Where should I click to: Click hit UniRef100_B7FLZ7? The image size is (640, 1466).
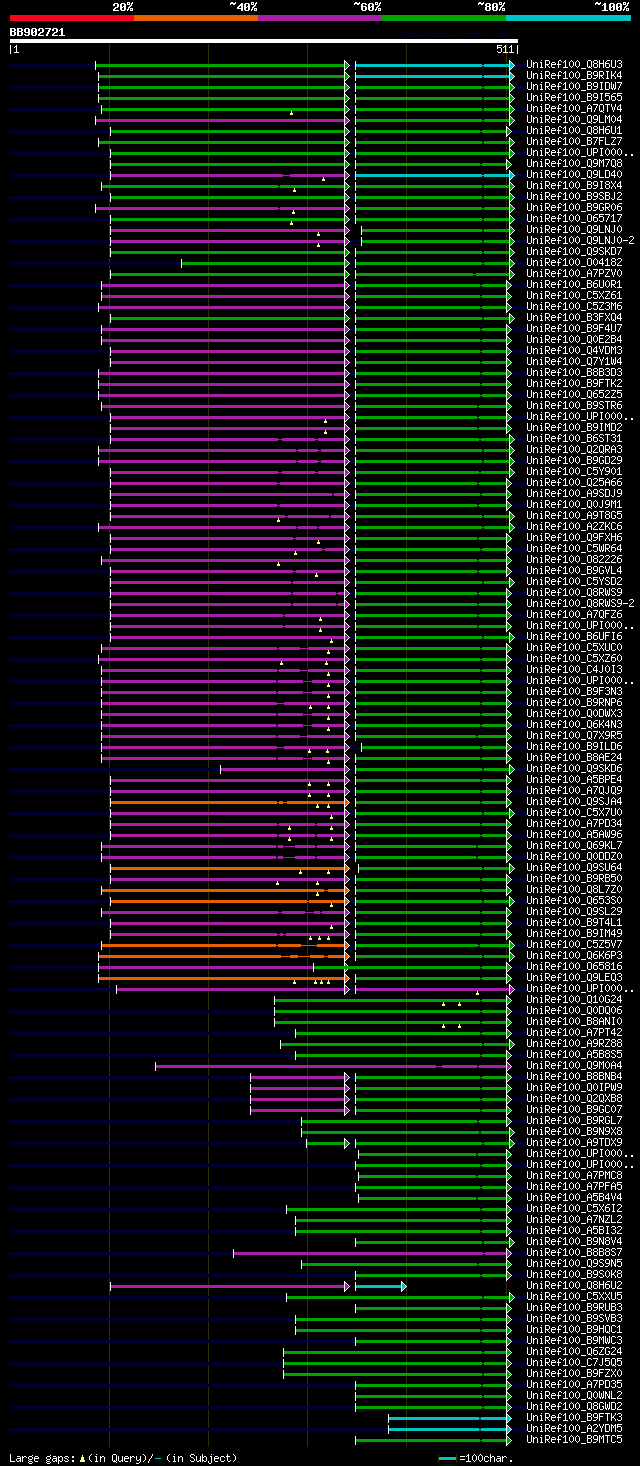pyautogui.click(x=574, y=141)
